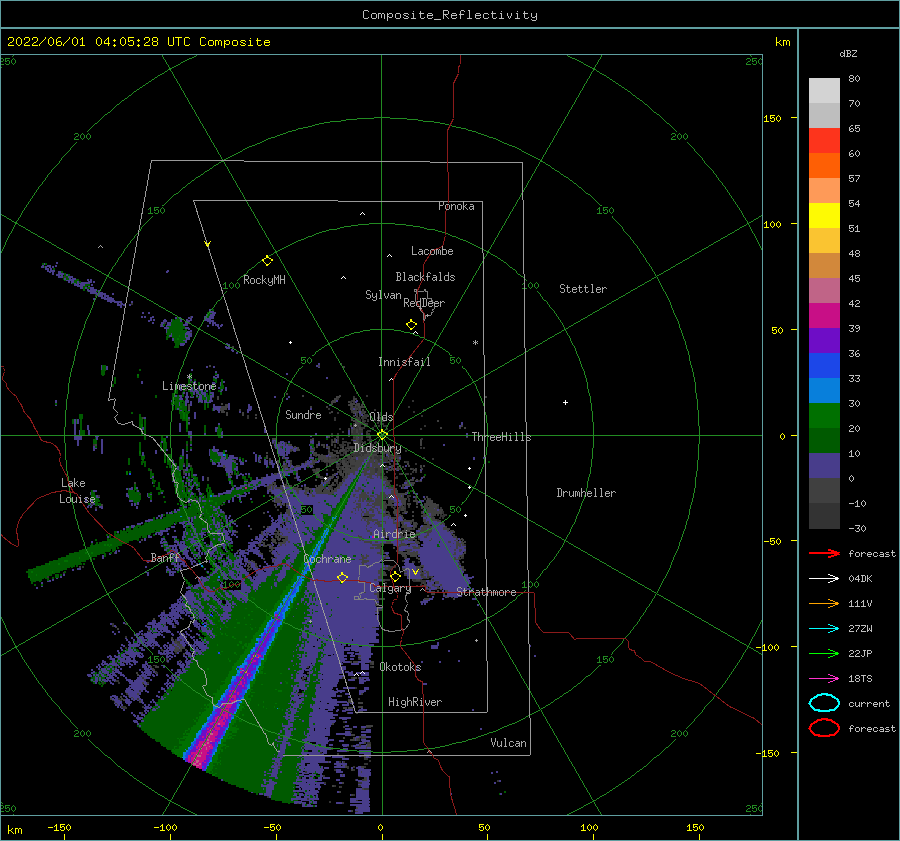This screenshot has width=900, height=841.
Task: Click the 'Composite_Reflectivity' title text
Action: (x=450, y=15)
